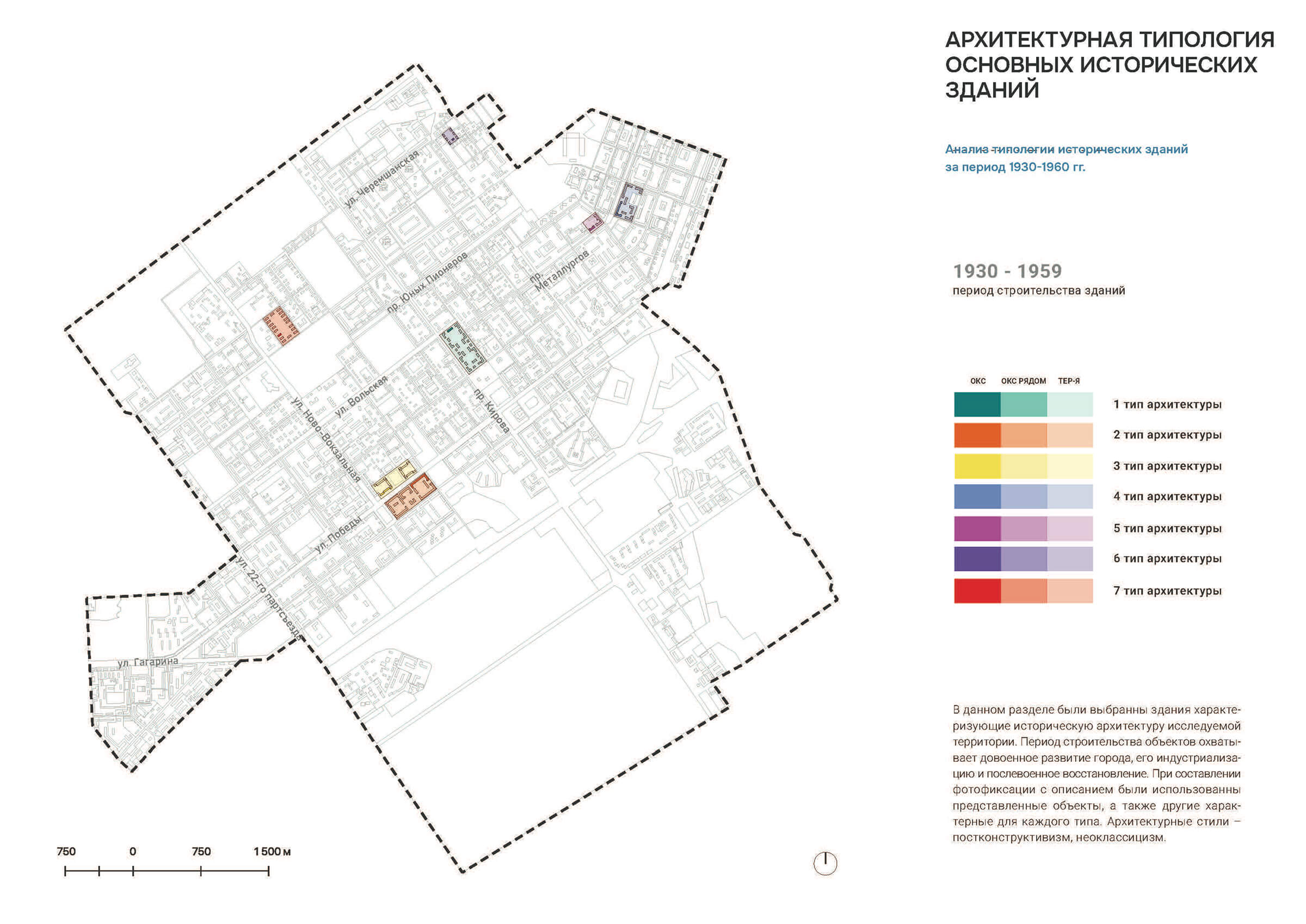Click the main title 'АРХИТЕКТУРНАЯ ТИПОЛОГИЯ'
This screenshot has width=1306, height=924.
point(1109,40)
